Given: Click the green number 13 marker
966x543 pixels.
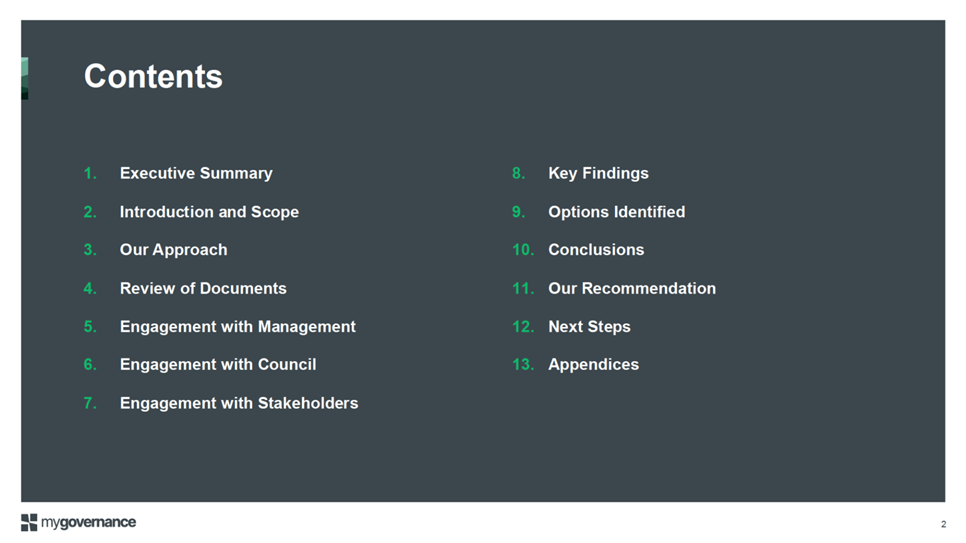Looking at the screenshot, I should pyautogui.click(x=523, y=365).
